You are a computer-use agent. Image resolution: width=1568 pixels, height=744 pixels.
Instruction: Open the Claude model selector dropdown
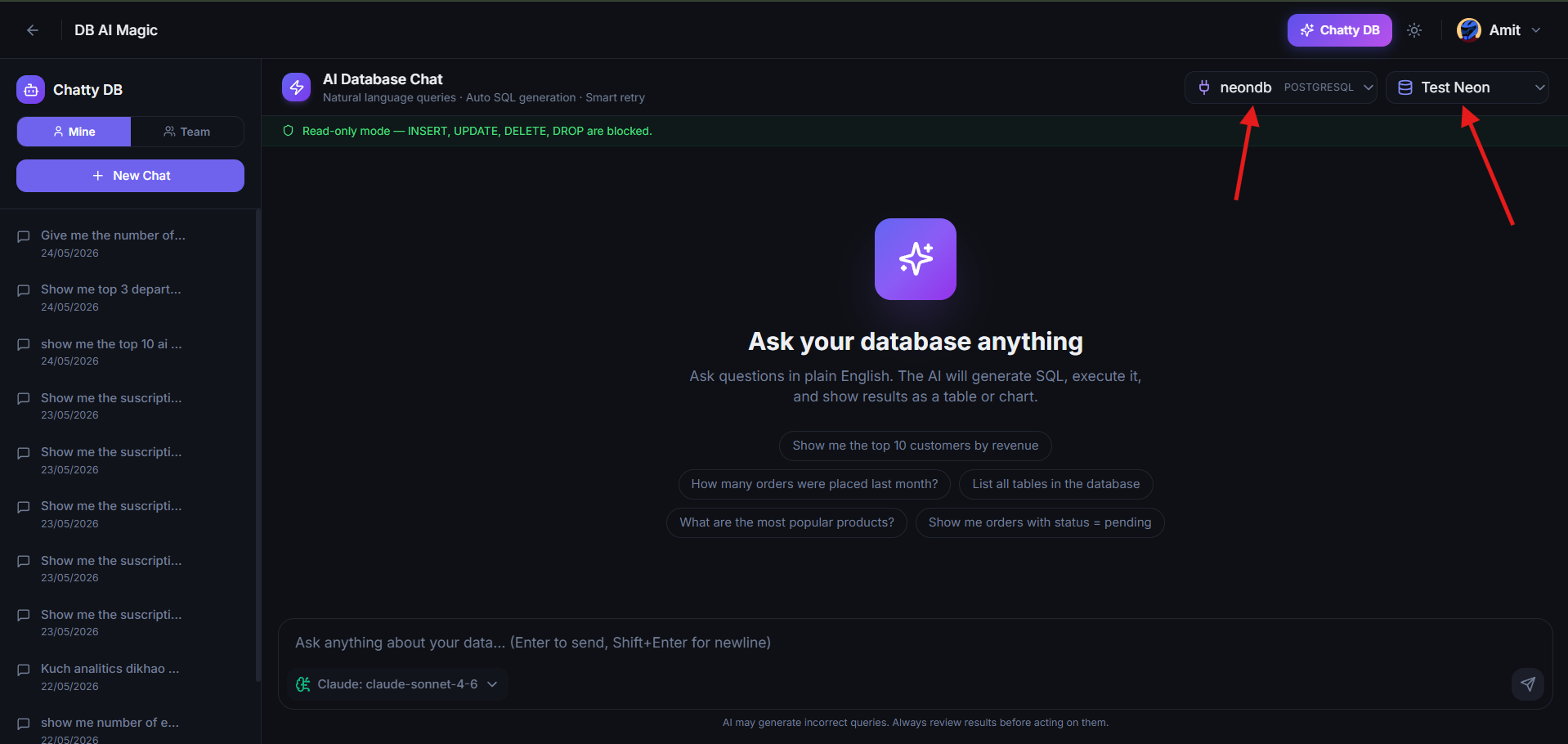(397, 684)
